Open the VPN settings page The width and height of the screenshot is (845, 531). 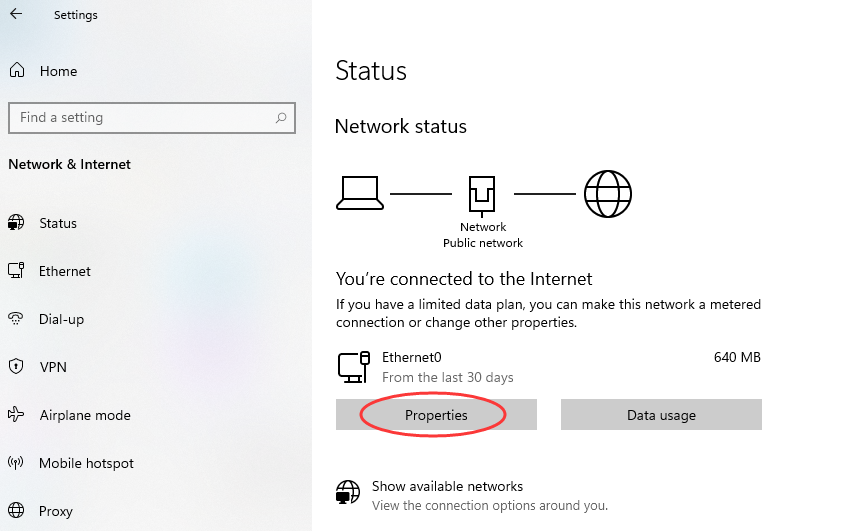(53, 367)
